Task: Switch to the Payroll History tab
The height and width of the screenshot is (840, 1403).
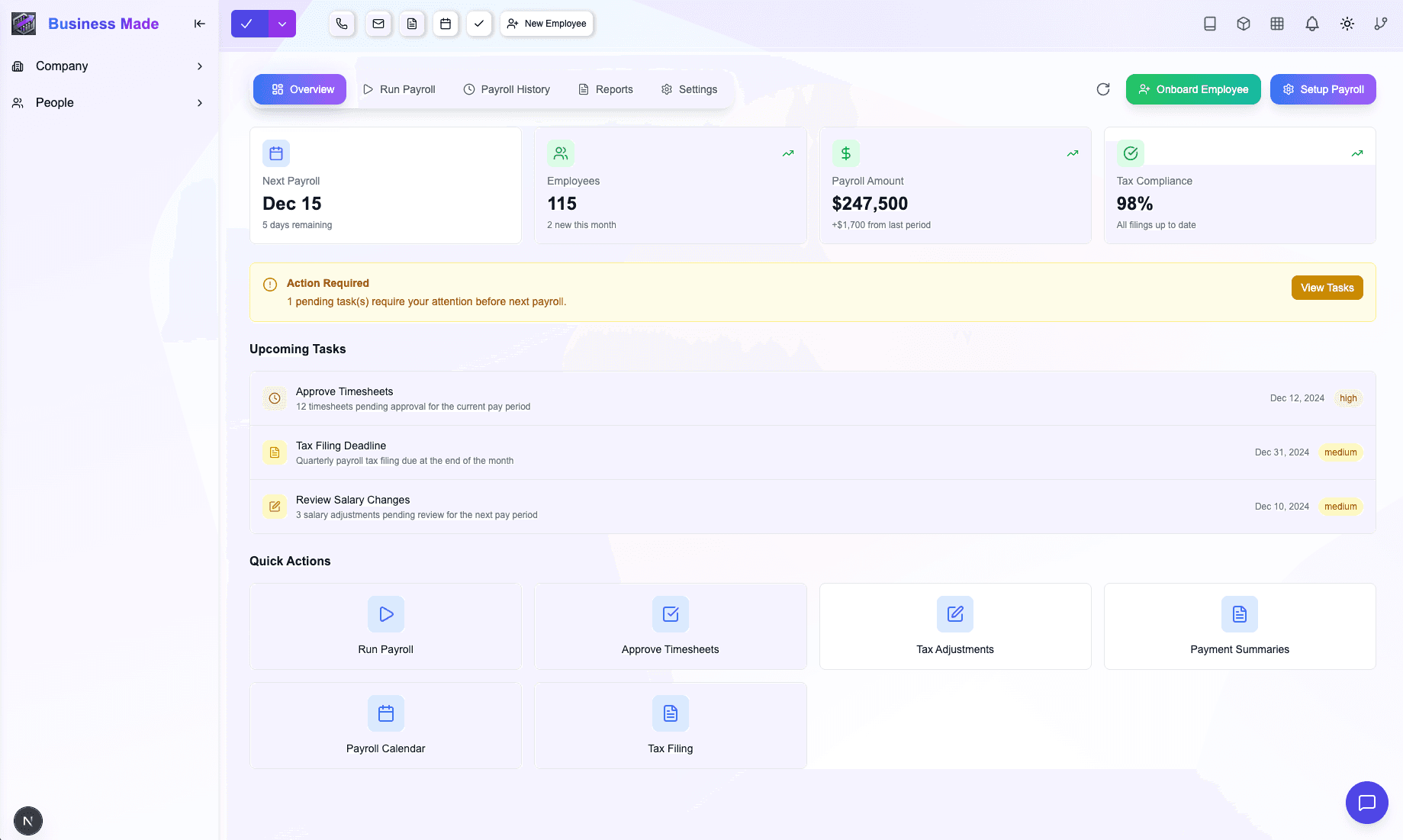Action: coord(507,89)
